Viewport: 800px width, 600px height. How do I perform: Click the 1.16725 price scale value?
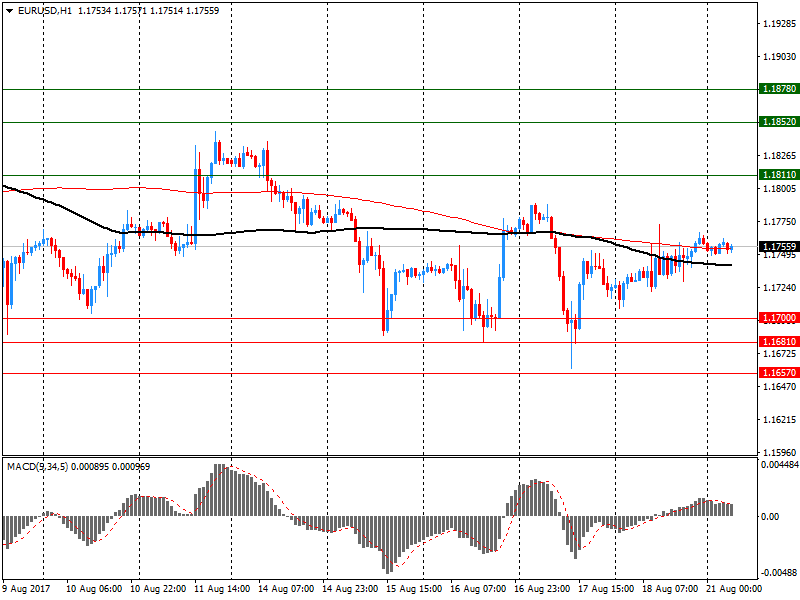click(780, 354)
